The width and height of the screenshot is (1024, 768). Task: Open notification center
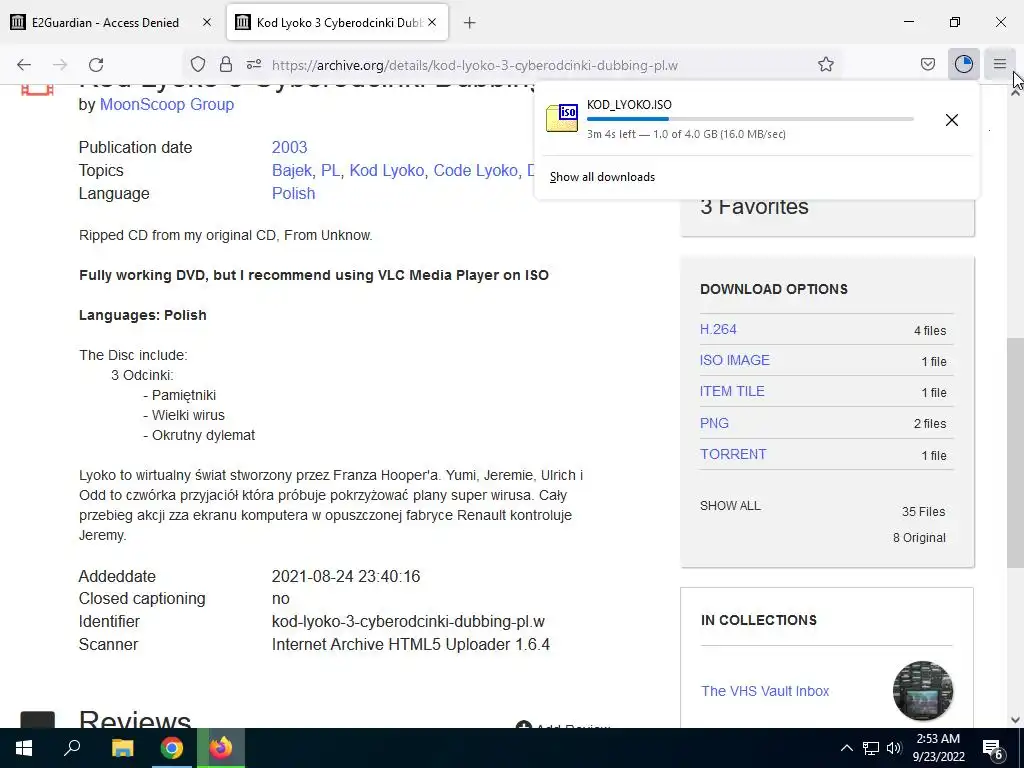click(x=993, y=749)
